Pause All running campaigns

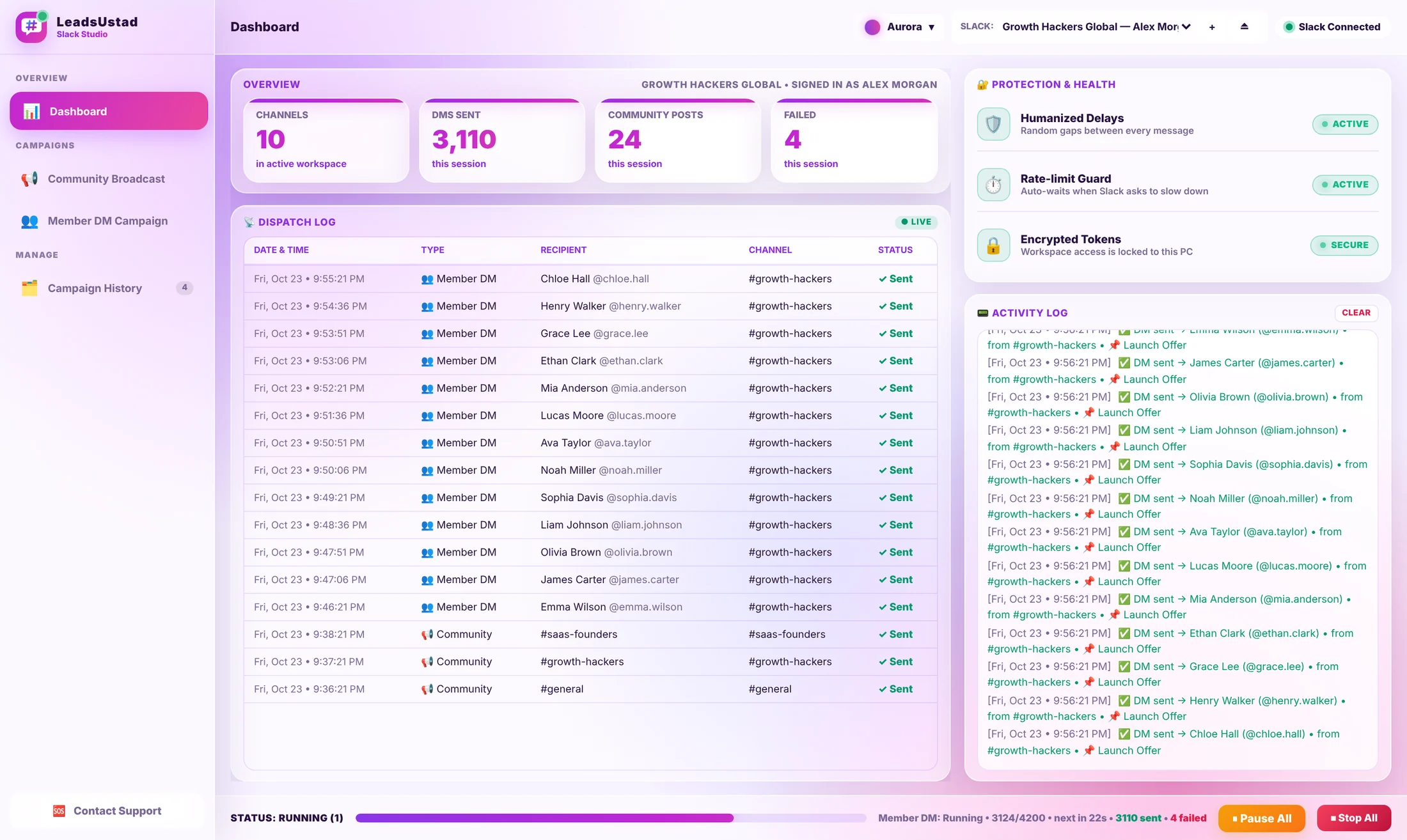pos(1261,818)
